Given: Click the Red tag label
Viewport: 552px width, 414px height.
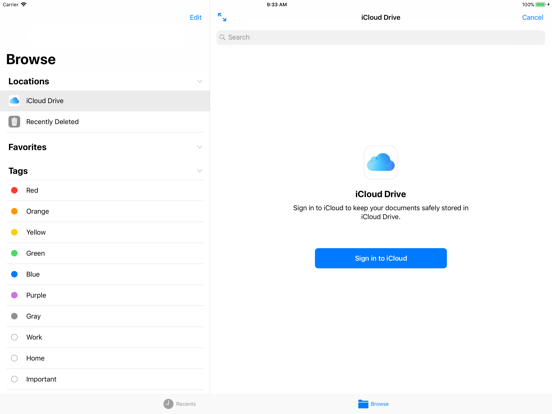Looking at the screenshot, I should [32, 190].
